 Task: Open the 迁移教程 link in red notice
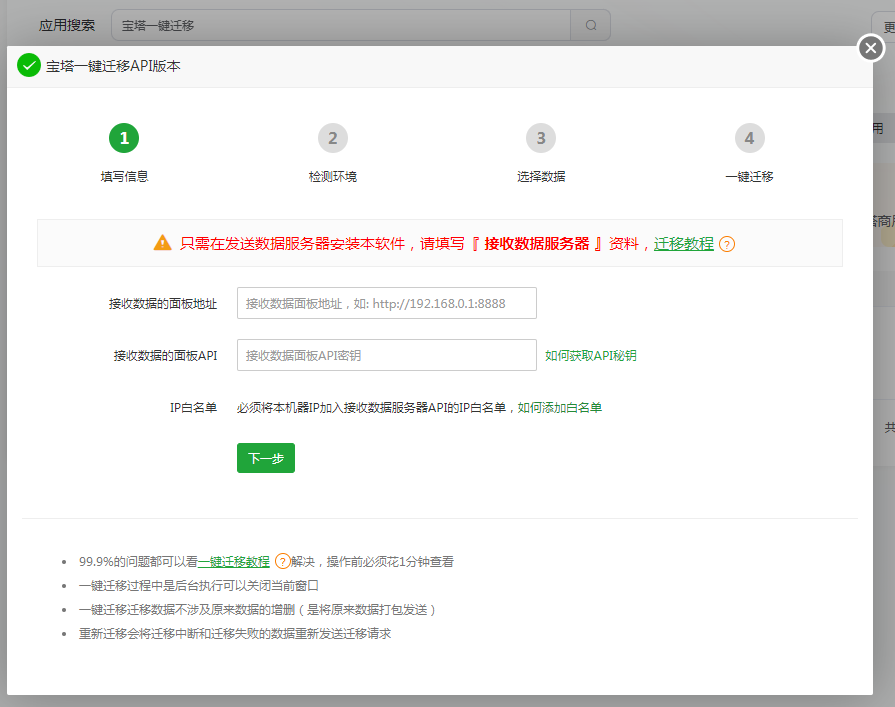(x=684, y=244)
